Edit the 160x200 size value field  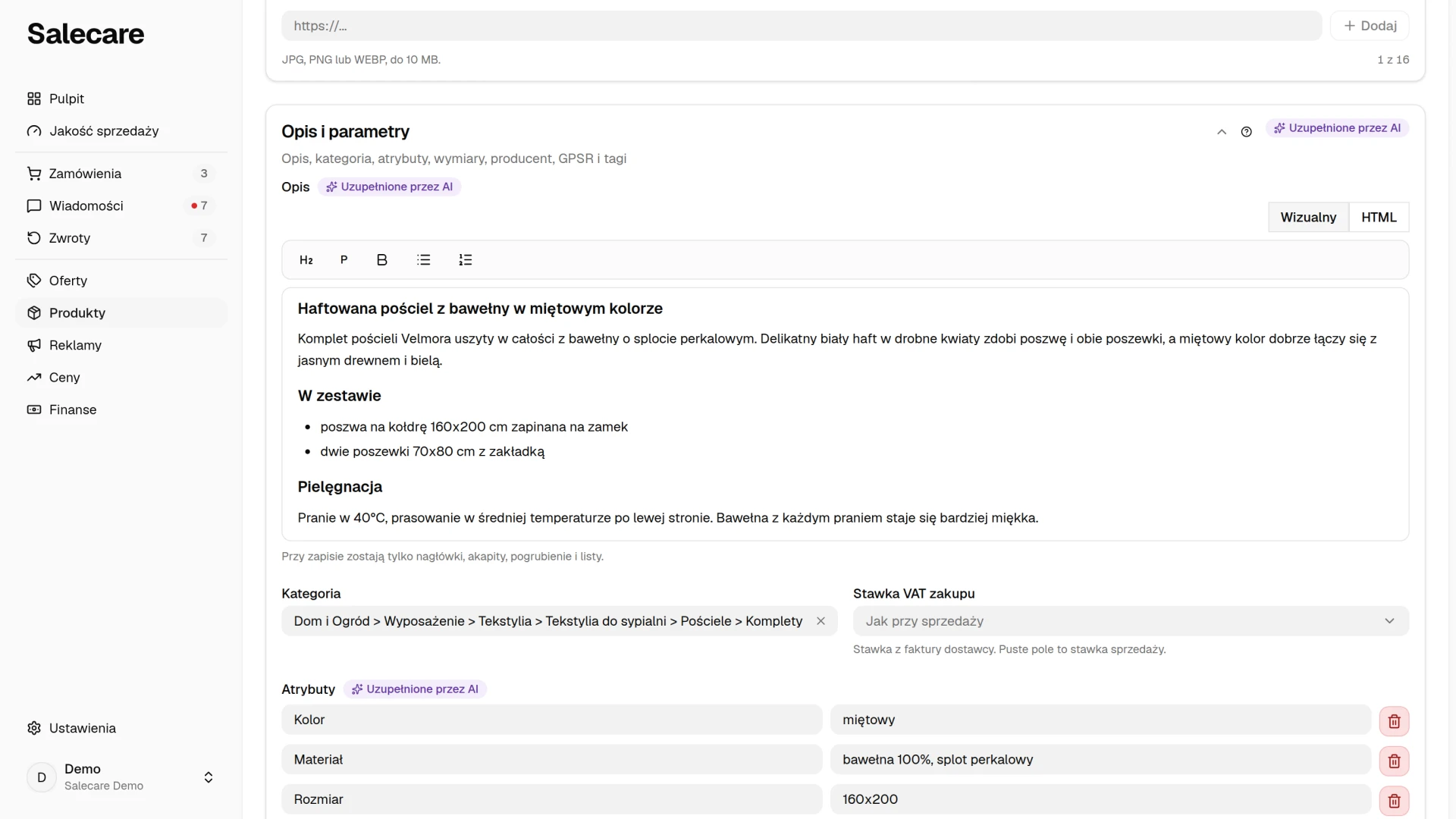click(1100, 799)
